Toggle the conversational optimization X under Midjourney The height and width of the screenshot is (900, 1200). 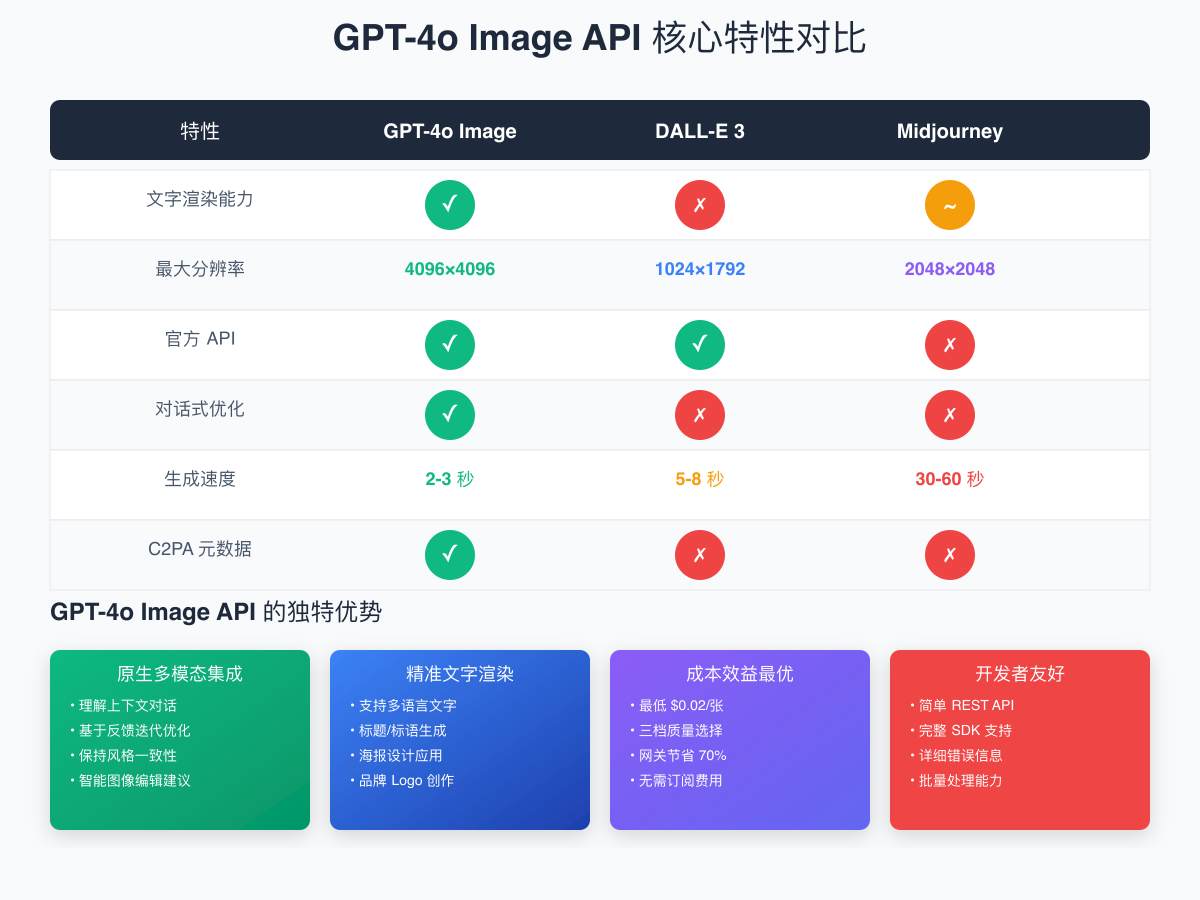click(950, 415)
